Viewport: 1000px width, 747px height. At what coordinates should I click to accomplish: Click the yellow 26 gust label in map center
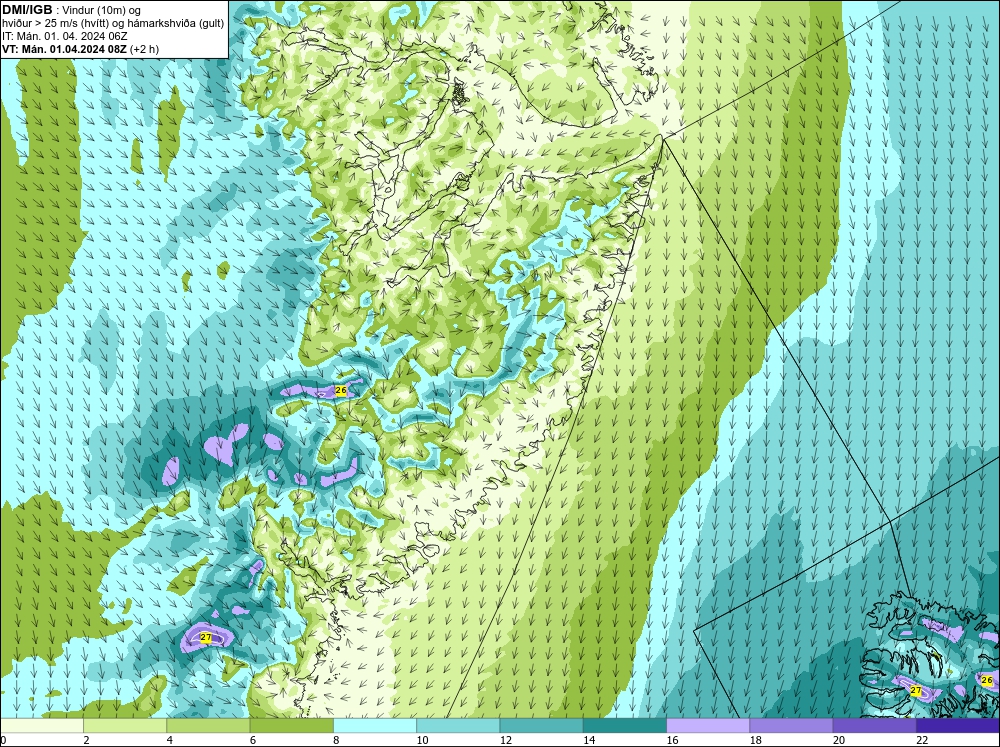coord(341,390)
